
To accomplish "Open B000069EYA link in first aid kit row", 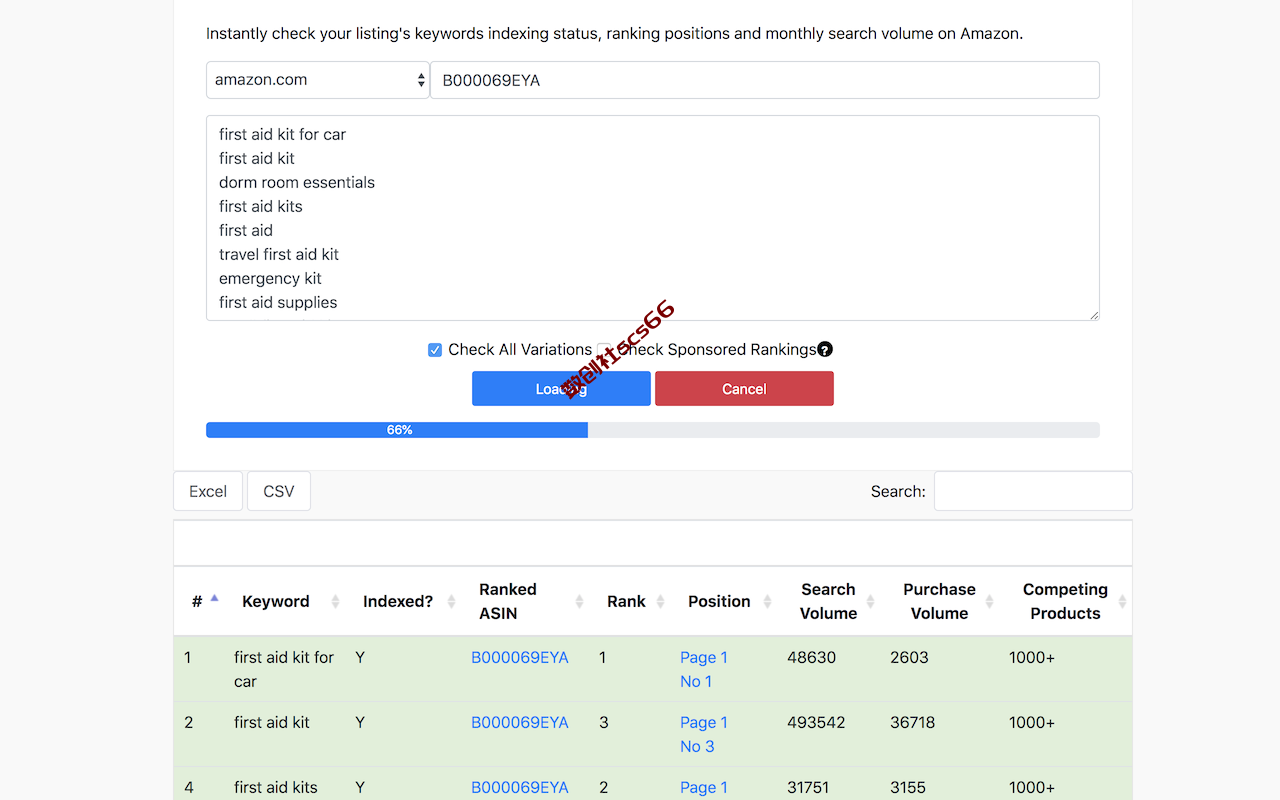I will click(x=520, y=722).
